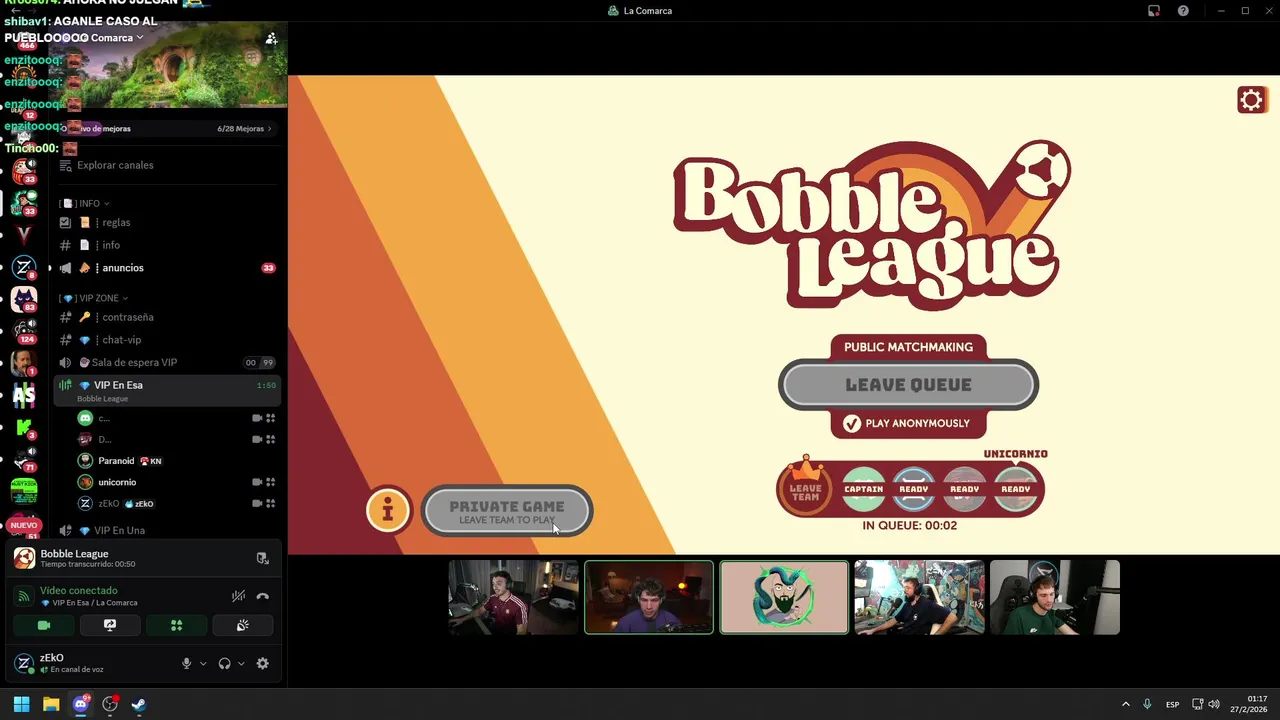Open microphone input options arrow
The image size is (1280, 720).
[x=203, y=663]
